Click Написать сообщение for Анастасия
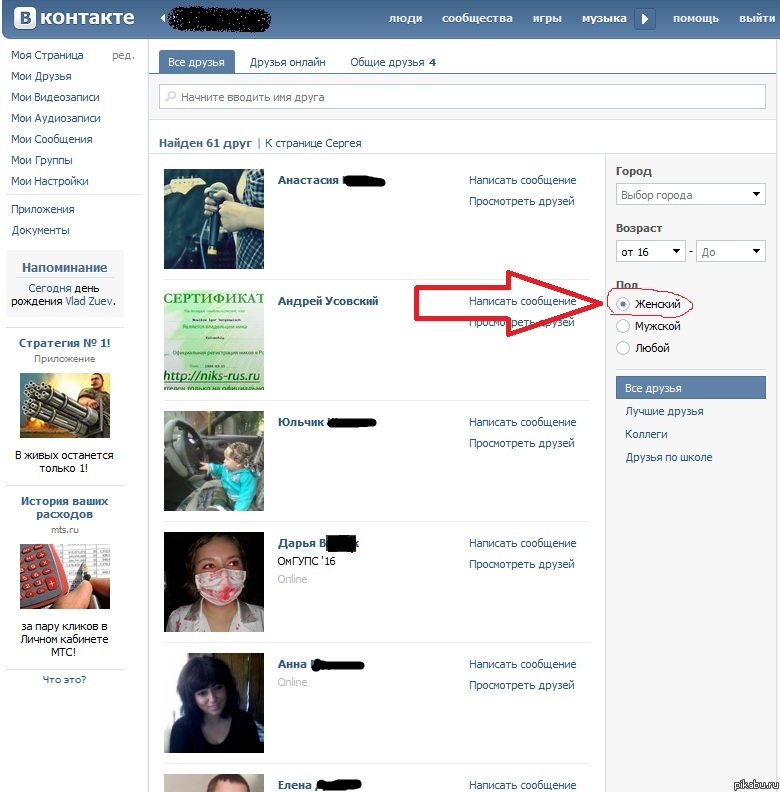 522,180
